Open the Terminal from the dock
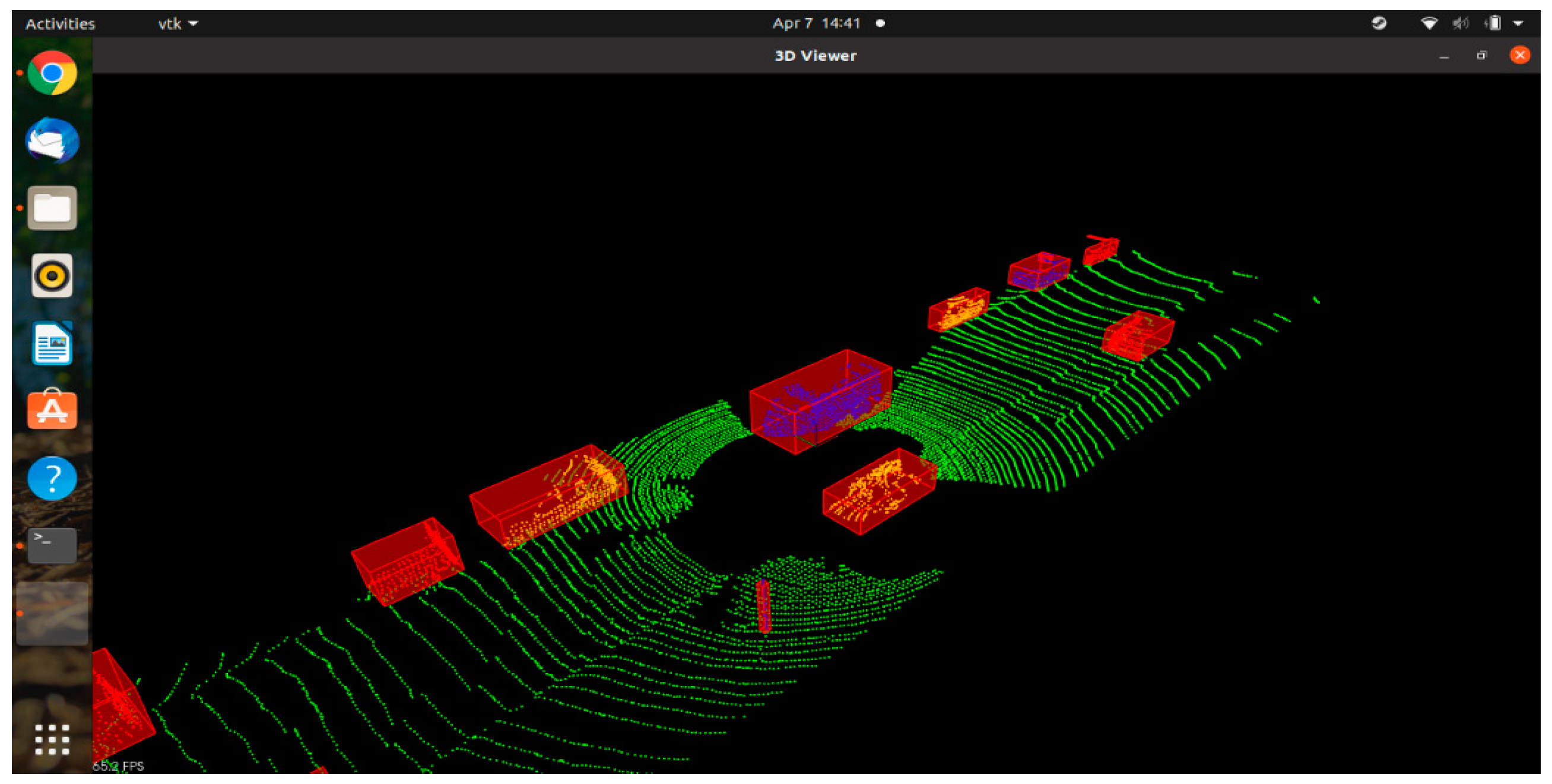Screen dimensions: 1552x784 [52, 545]
